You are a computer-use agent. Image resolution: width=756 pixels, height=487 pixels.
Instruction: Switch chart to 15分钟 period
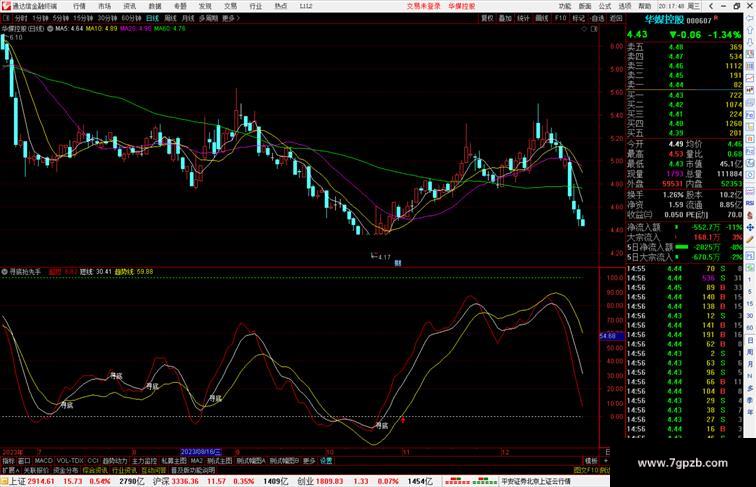(x=83, y=18)
